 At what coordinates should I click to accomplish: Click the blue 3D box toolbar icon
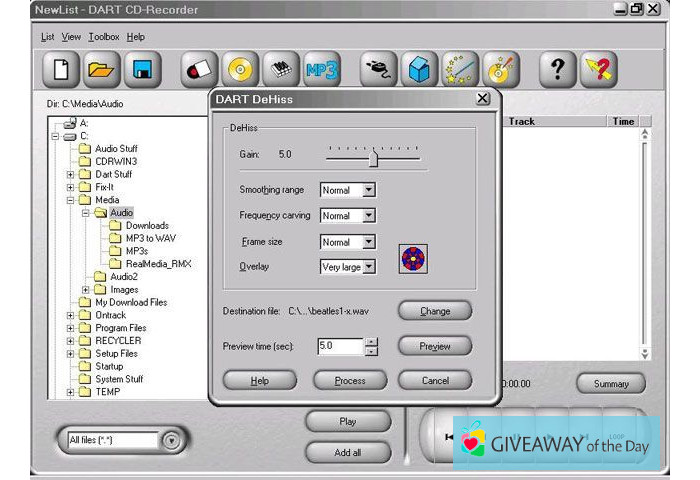click(419, 71)
